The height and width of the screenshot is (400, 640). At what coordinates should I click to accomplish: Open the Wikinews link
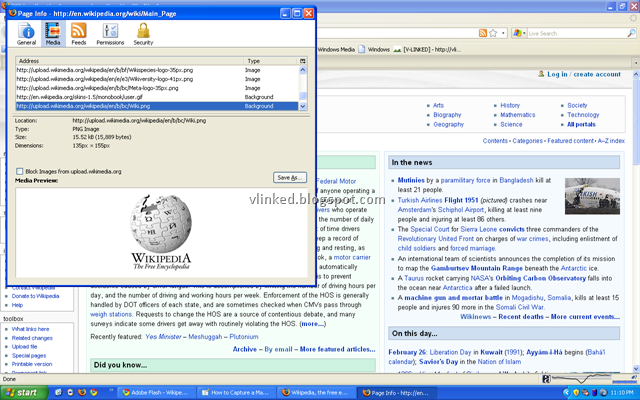coord(476,317)
